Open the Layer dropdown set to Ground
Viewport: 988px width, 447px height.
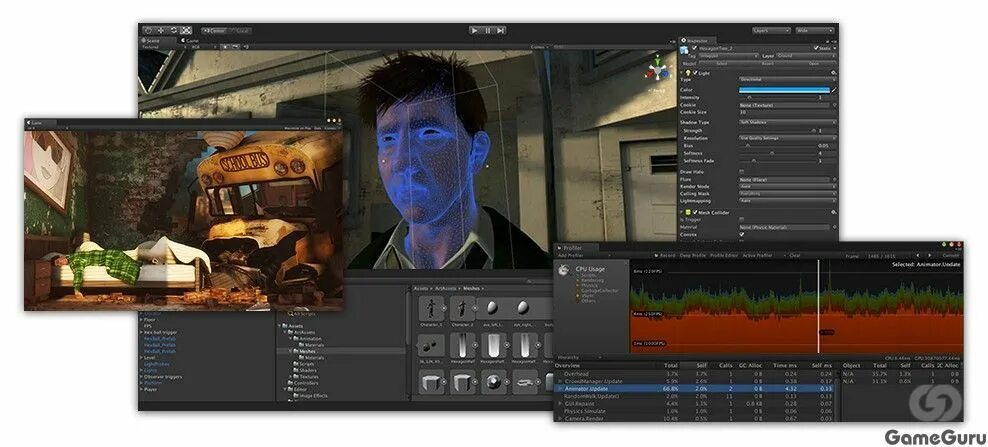(806, 55)
